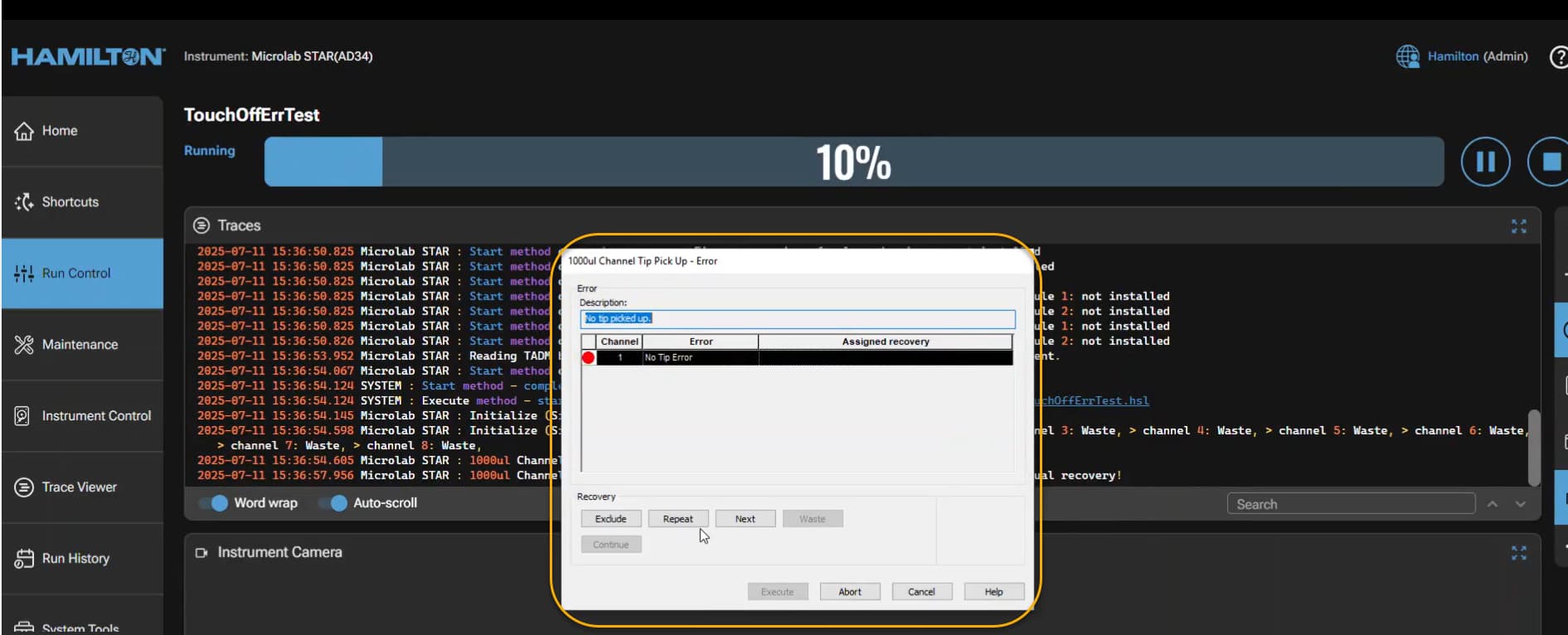Open Instrument Control page

click(x=82, y=416)
